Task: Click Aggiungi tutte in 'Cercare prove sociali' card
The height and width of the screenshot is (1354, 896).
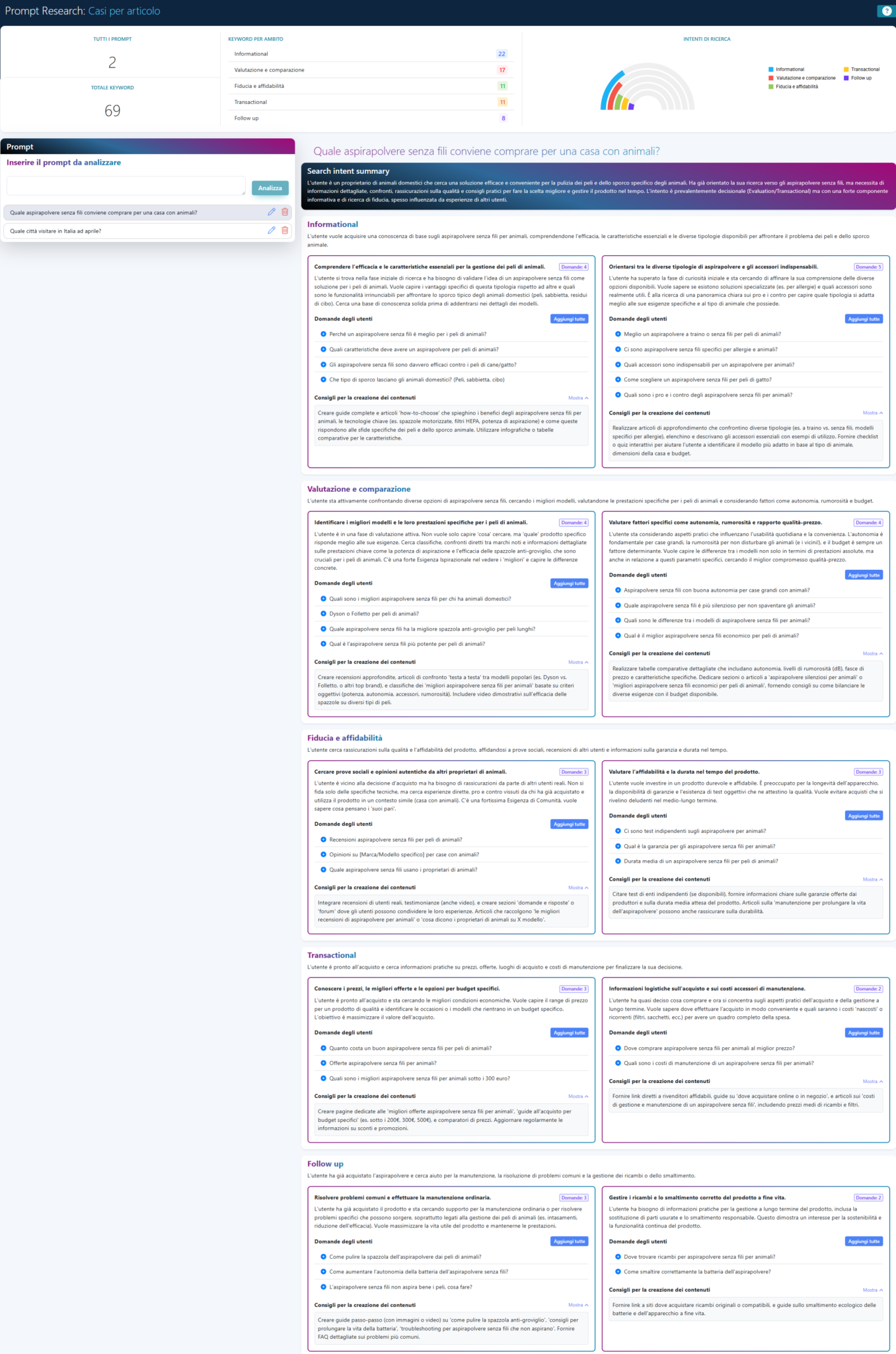Action: click(569, 824)
